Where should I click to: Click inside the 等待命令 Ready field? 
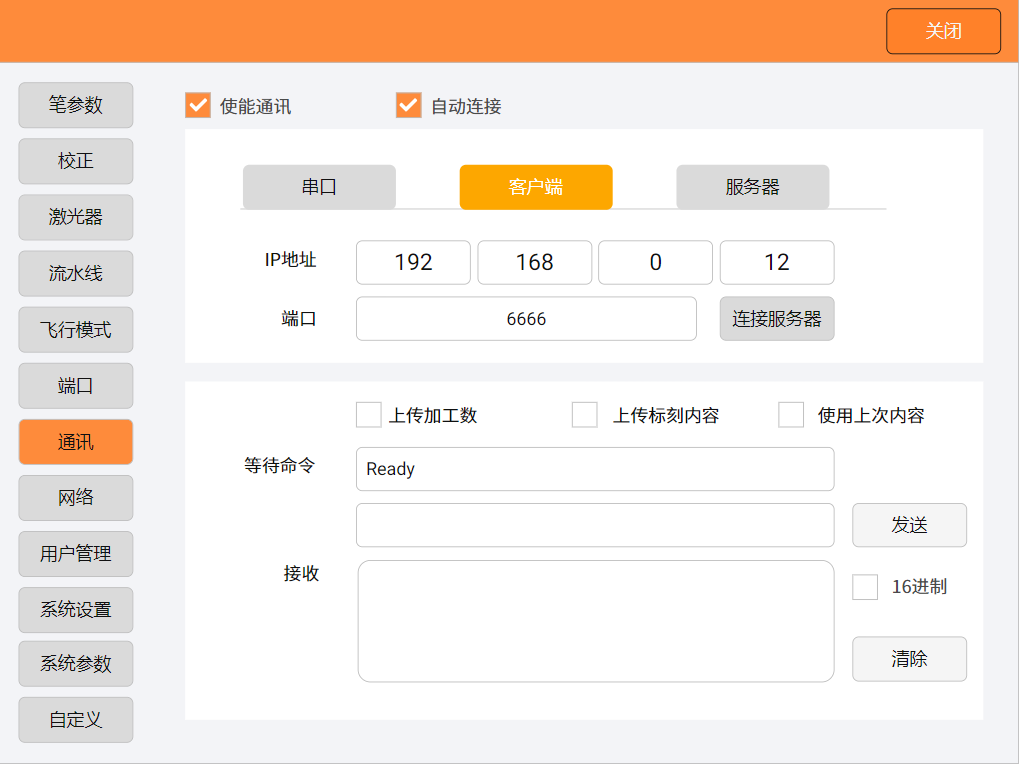pyautogui.click(x=595, y=468)
